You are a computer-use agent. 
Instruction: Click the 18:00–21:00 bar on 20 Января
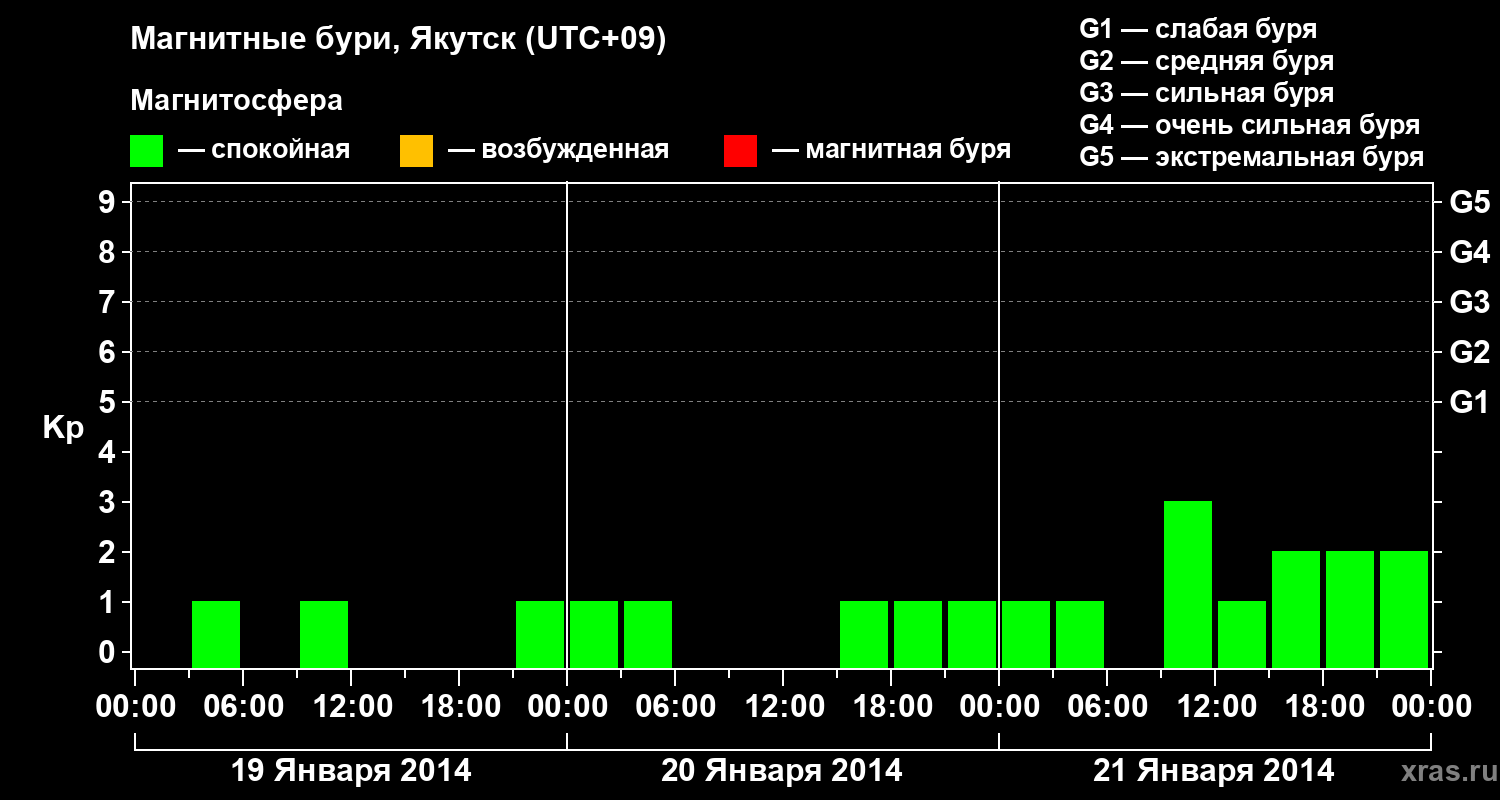pos(918,634)
